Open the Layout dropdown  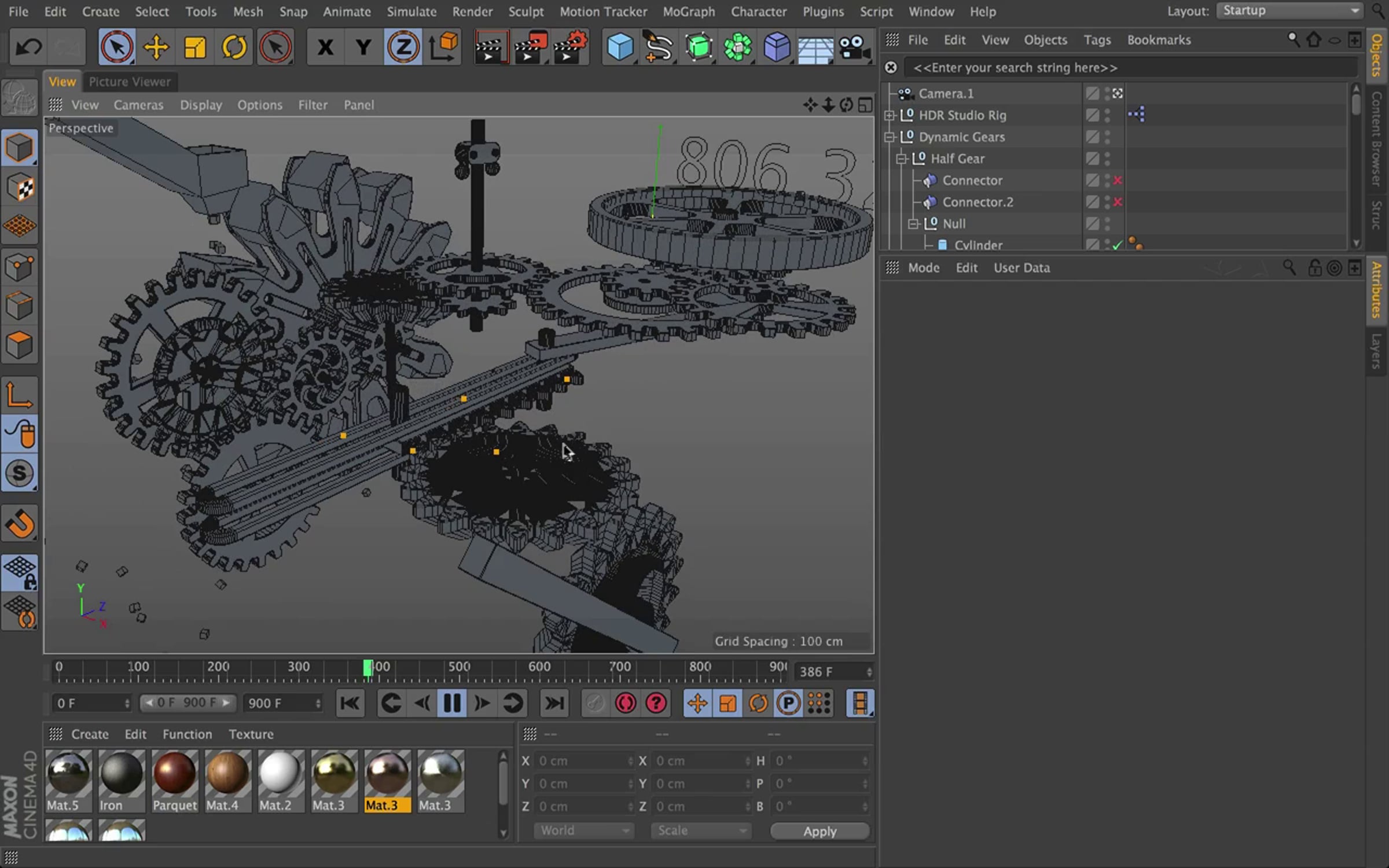[x=1290, y=11]
